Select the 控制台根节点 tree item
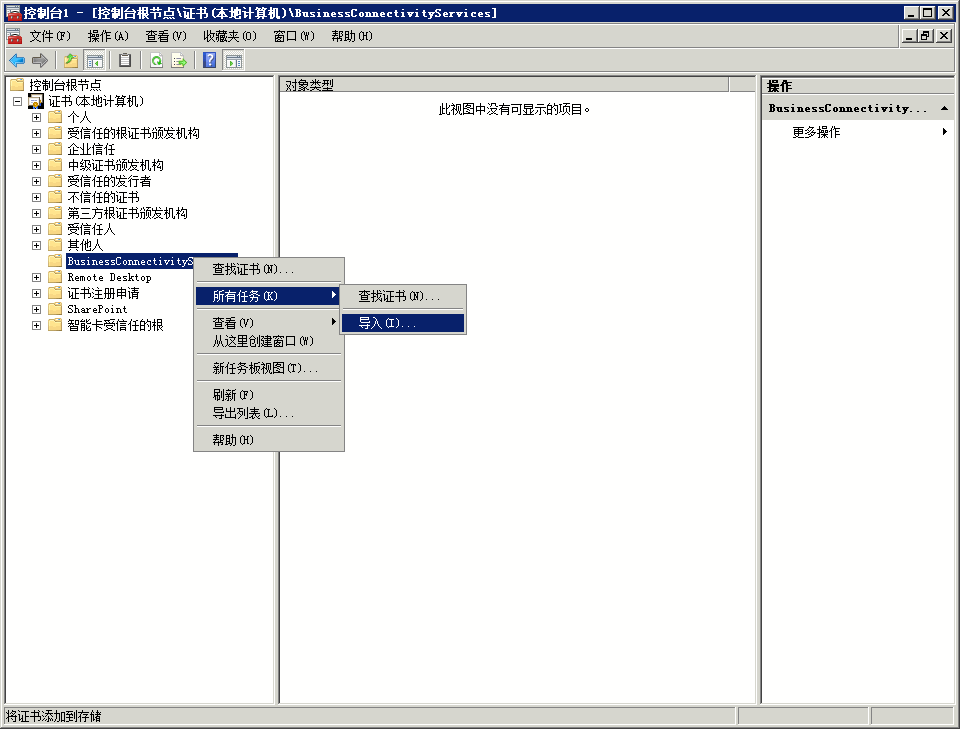The width and height of the screenshot is (960, 729). 66,84
